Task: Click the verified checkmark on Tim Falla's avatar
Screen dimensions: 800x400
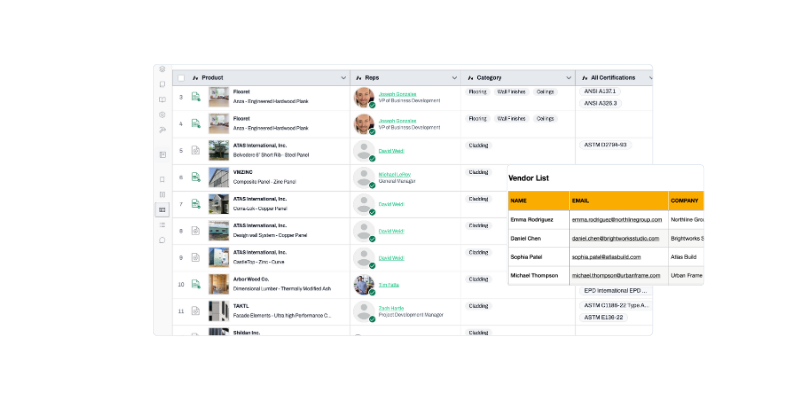Action: (x=372, y=292)
